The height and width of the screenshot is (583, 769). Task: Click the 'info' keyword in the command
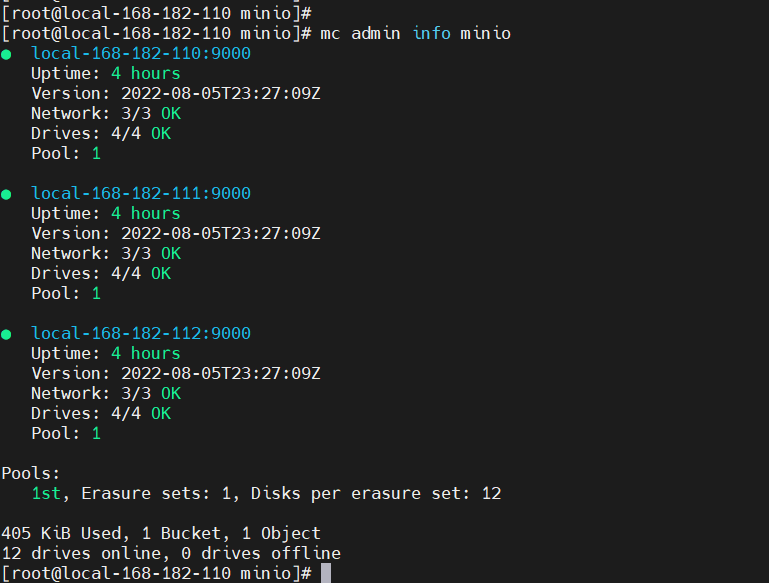pyautogui.click(x=432, y=33)
